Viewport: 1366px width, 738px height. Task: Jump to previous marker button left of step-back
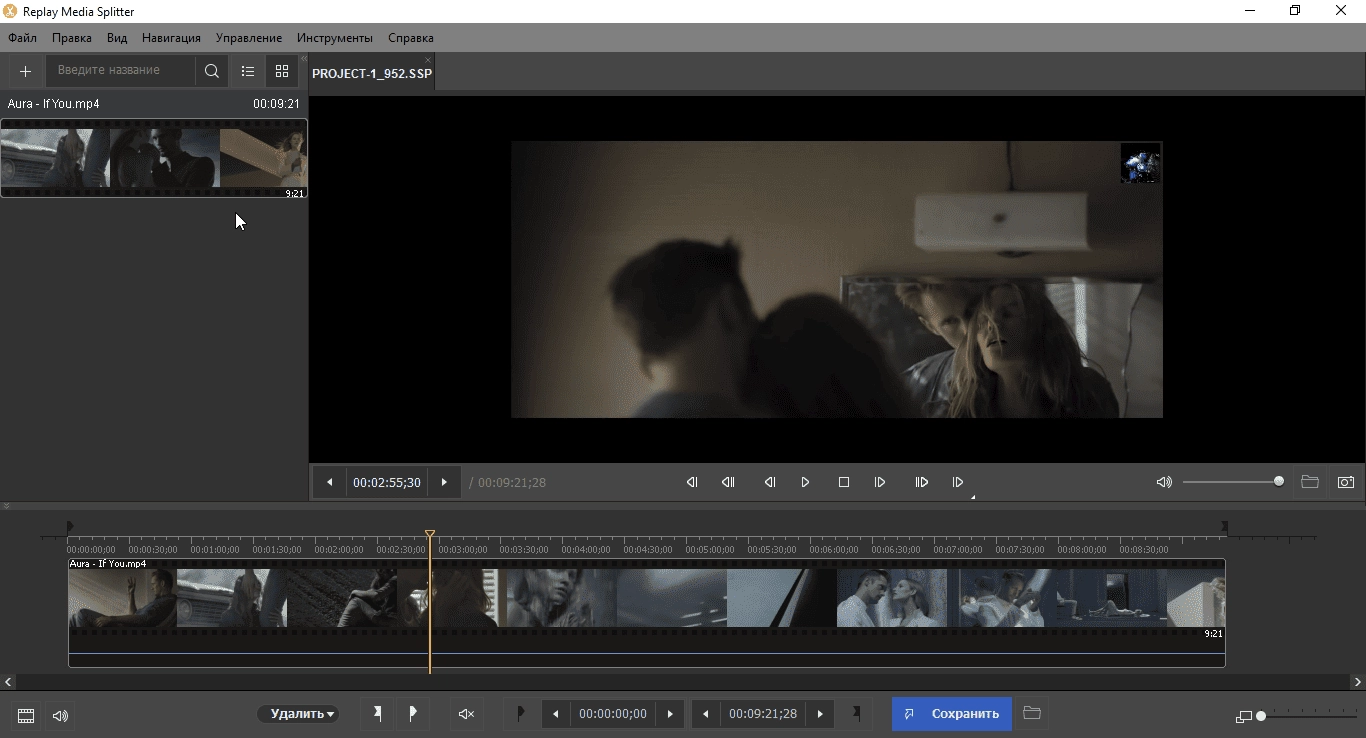[729, 482]
